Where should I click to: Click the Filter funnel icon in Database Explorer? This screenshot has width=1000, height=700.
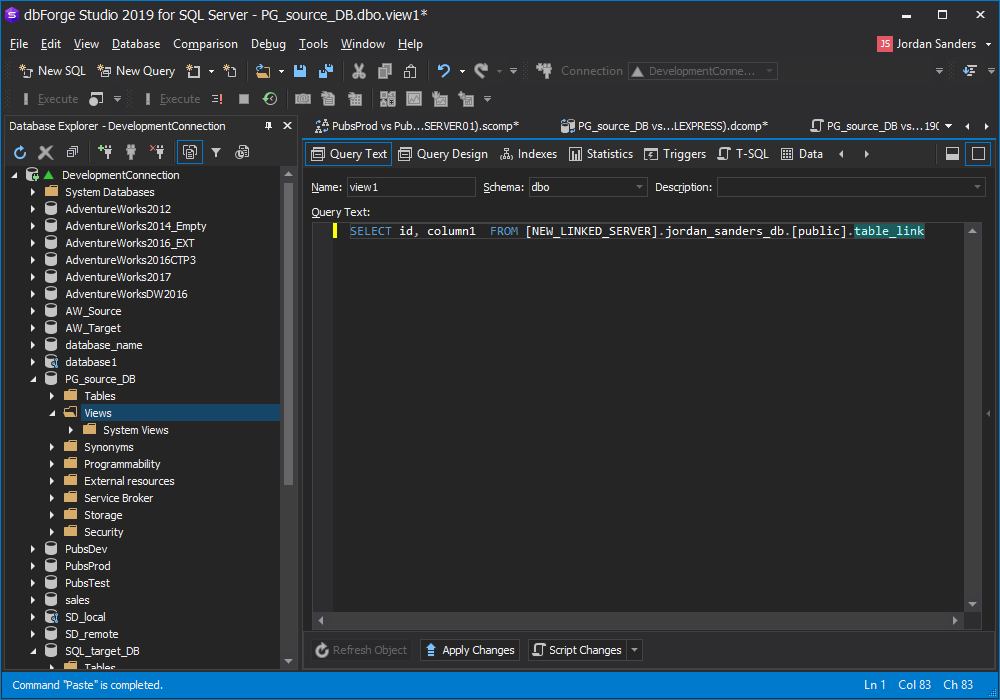pyautogui.click(x=216, y=152)
